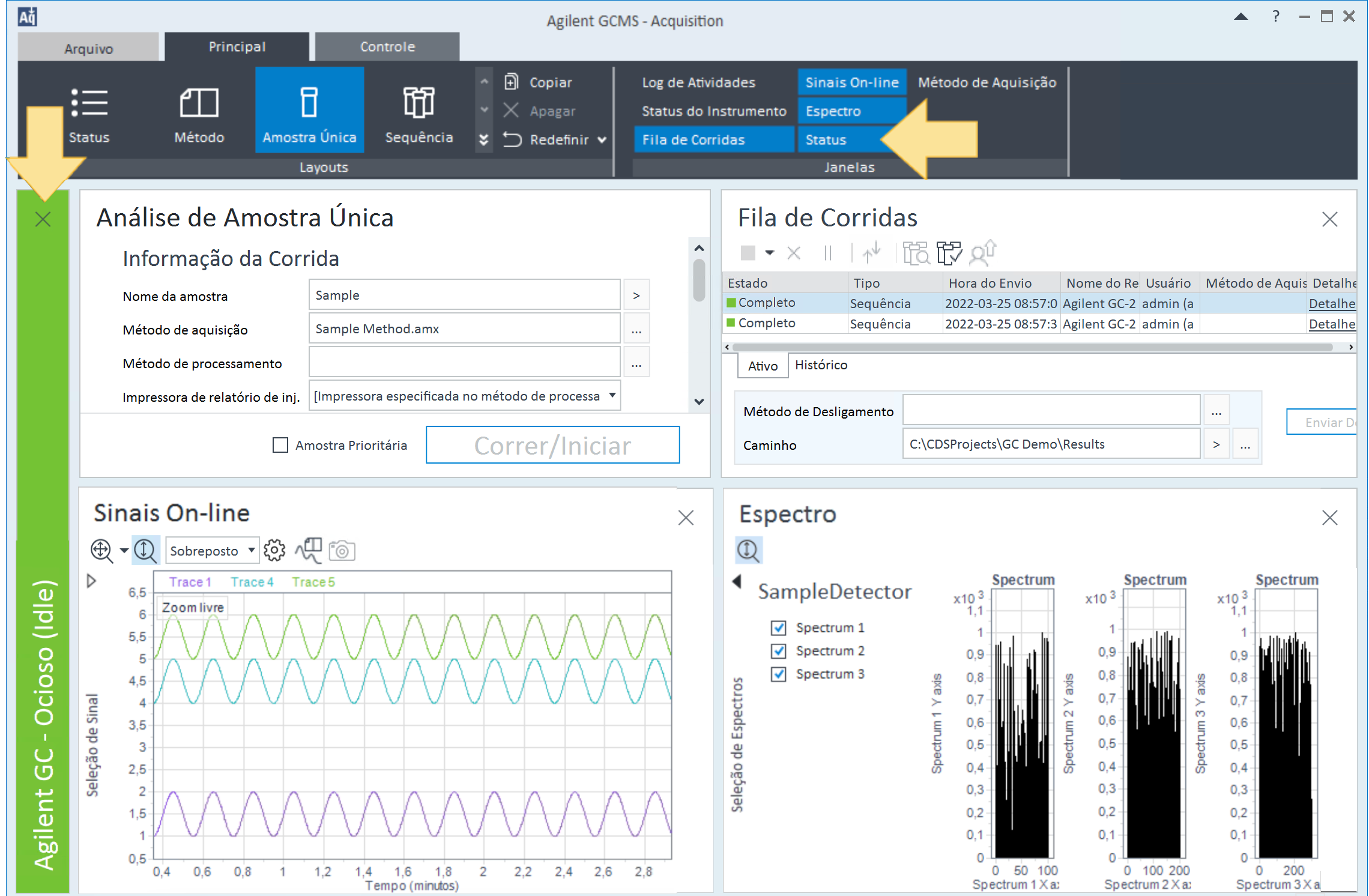
Task: Open signal plot settings gear
Action: (274, 551)
